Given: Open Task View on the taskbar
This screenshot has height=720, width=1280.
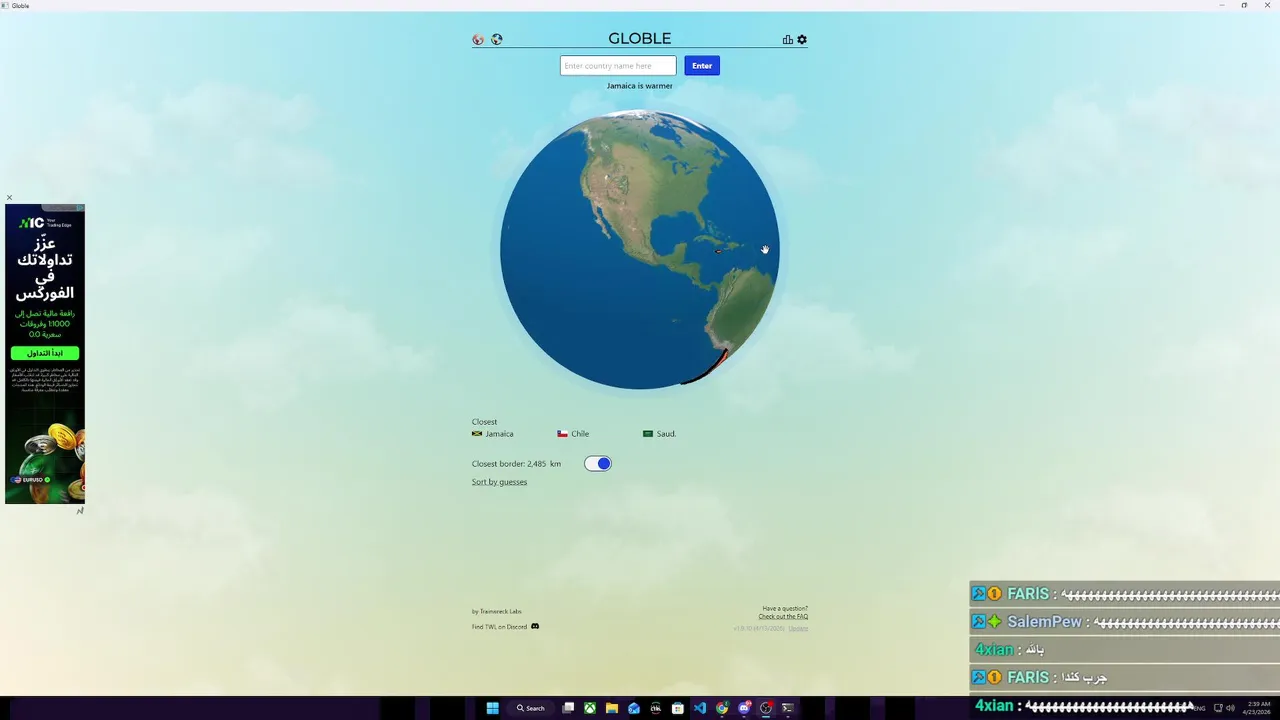Looking at the screenshot, I should tap(568, 708).
